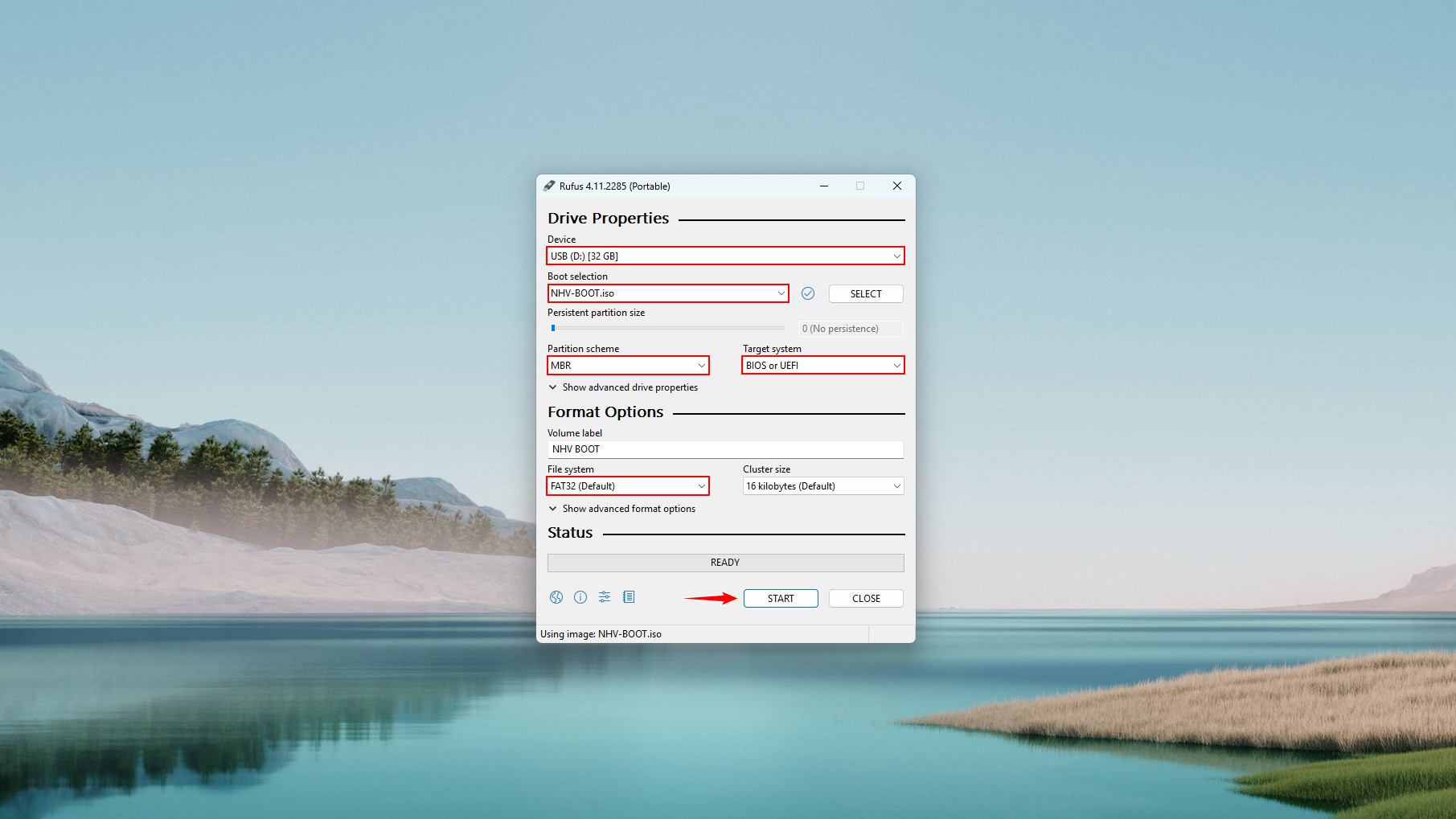Click the checksum checkmark icon beside boot selection
Screen dimensions: 1456x819
click(x=808, y=293)
